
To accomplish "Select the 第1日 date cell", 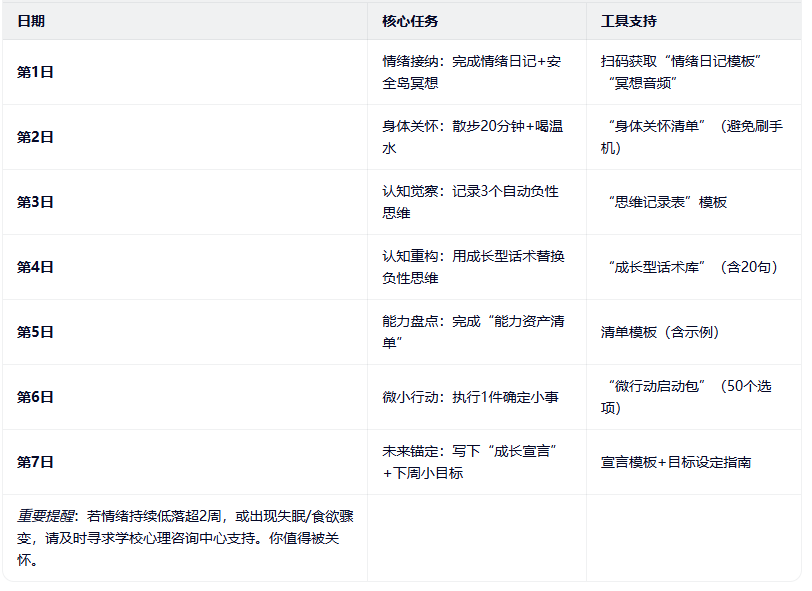I will click(36, 72).
